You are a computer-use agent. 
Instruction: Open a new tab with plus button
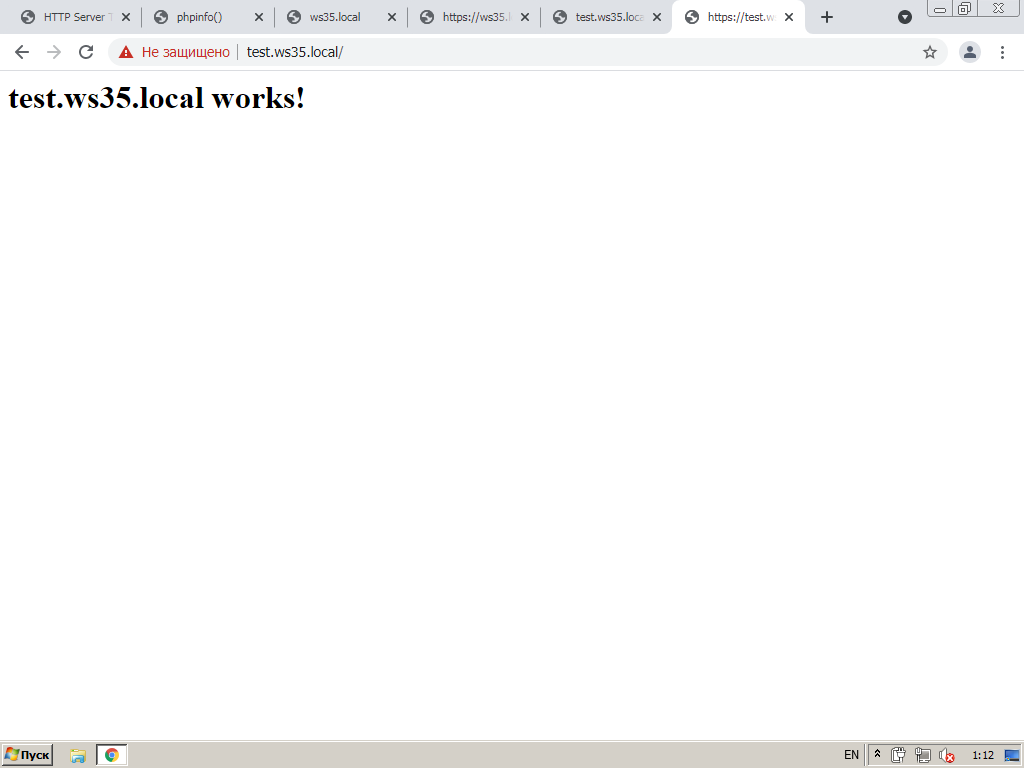click(827, 17)
